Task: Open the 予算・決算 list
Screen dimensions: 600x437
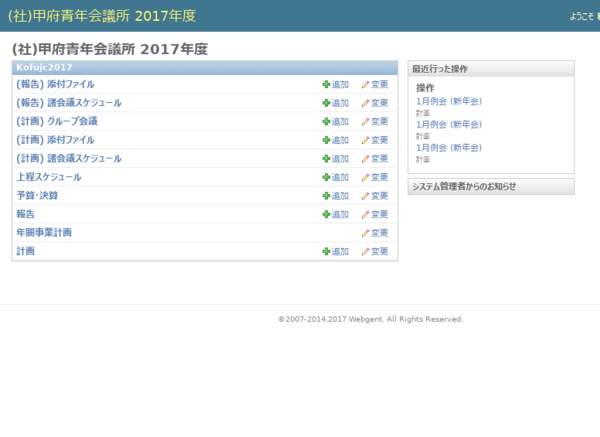Action: tap(37, 196)
